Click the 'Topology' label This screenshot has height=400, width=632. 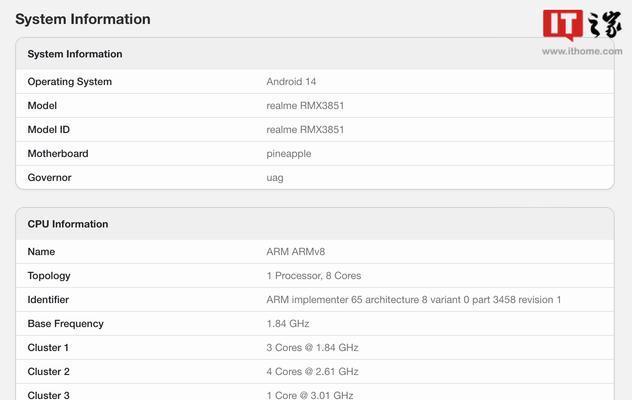(49, 276)
